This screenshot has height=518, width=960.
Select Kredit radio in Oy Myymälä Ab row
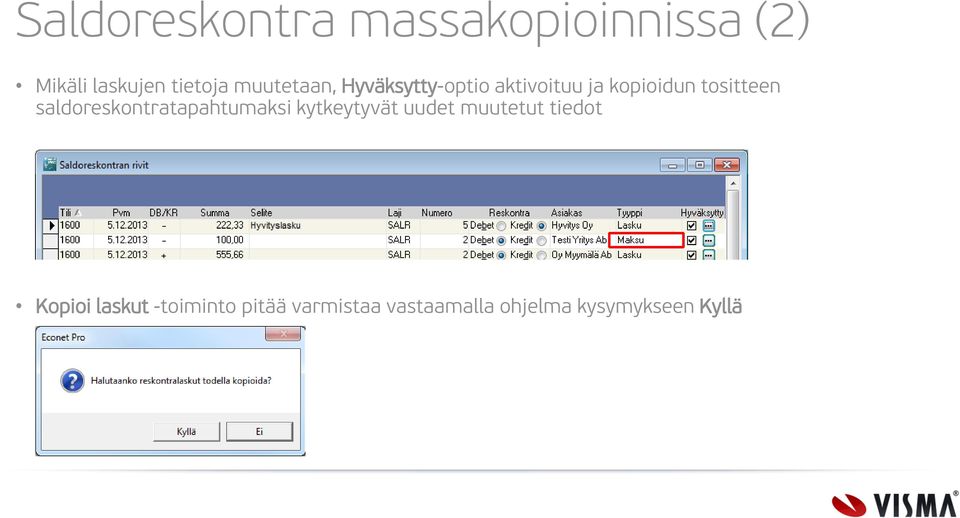tap(541, 255)
